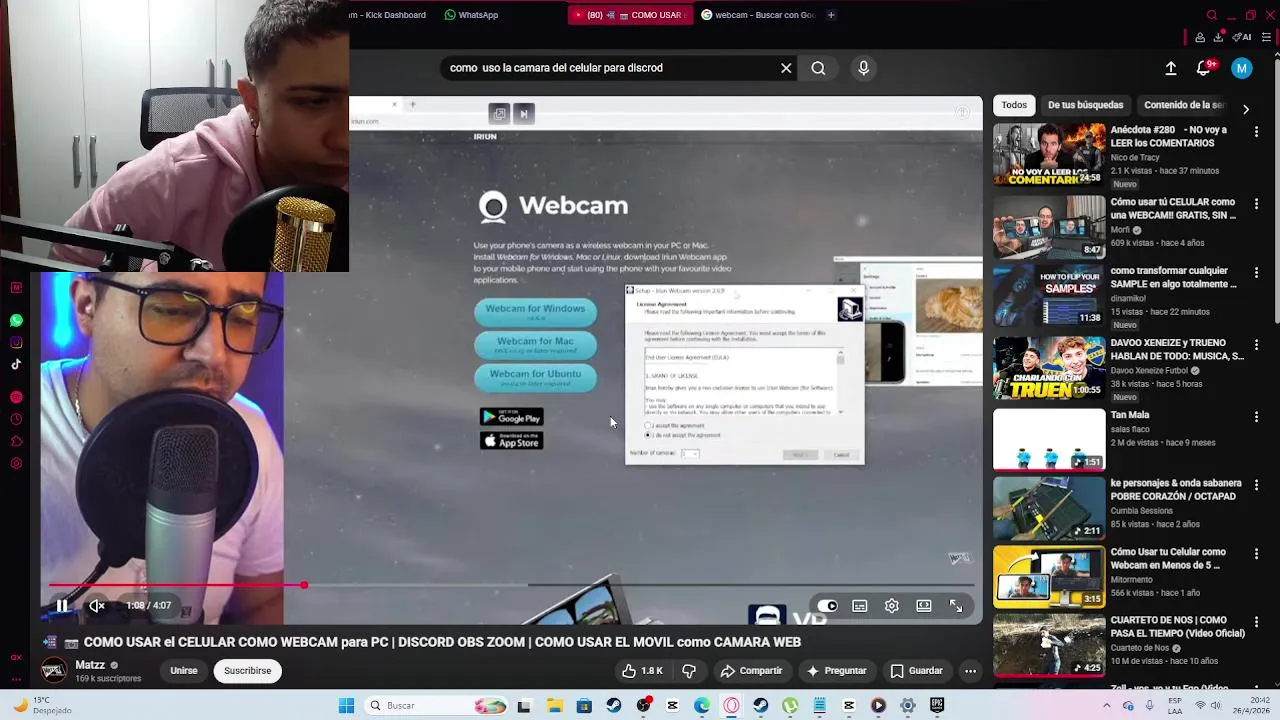Show more filter chips with right arrow

tap(1245, 108)
